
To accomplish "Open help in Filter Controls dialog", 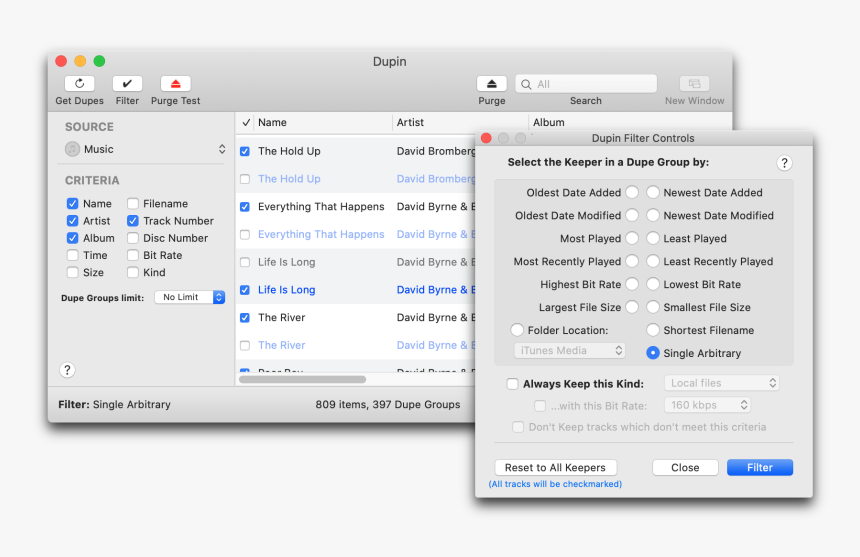I will [x=784, y=163].
